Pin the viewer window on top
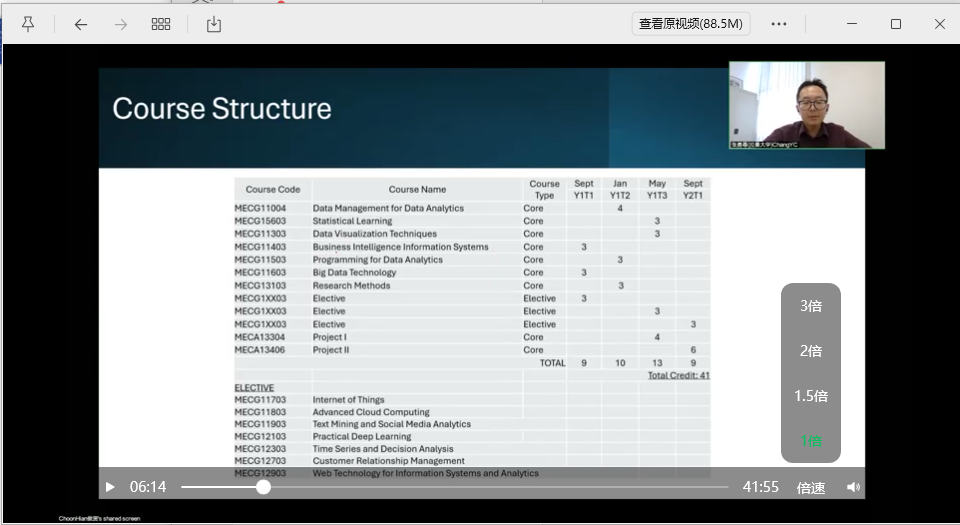Image resolution: width=960 pixels, height=525 pixels. 28,24
